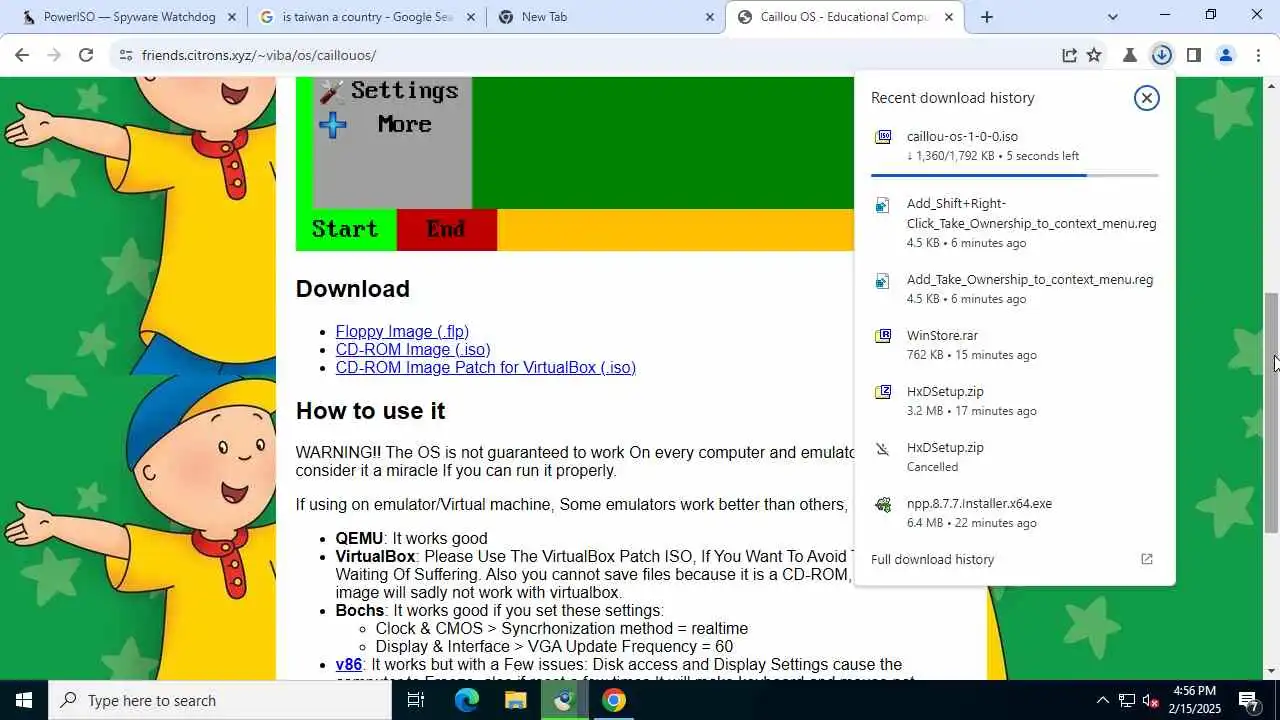
Task: Click the page vertical scrollbar thumb
Action: [x=1272, y=412]
